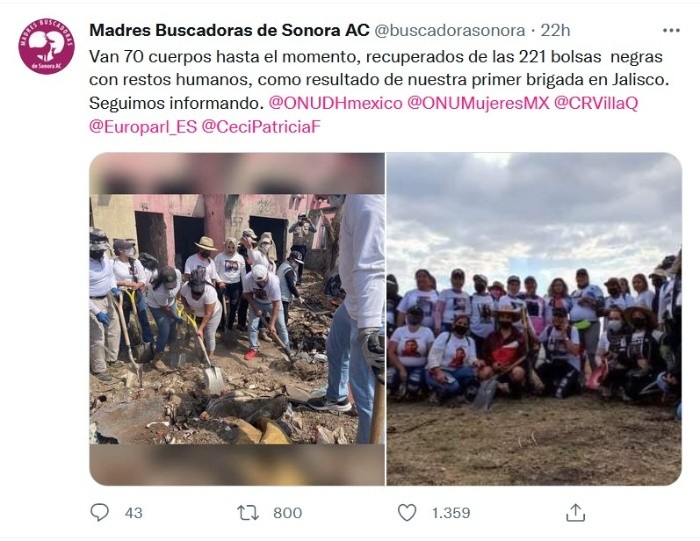The image size is (700, 541).
Task: Visit the @buscadorasonora handle
Action: [x=450, y=30]
